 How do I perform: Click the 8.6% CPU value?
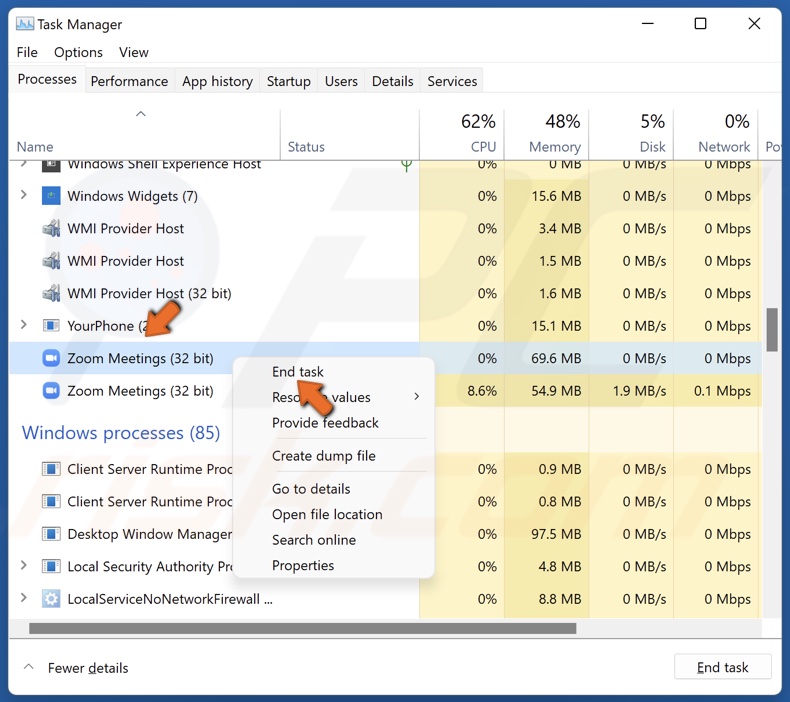[482, 391]
